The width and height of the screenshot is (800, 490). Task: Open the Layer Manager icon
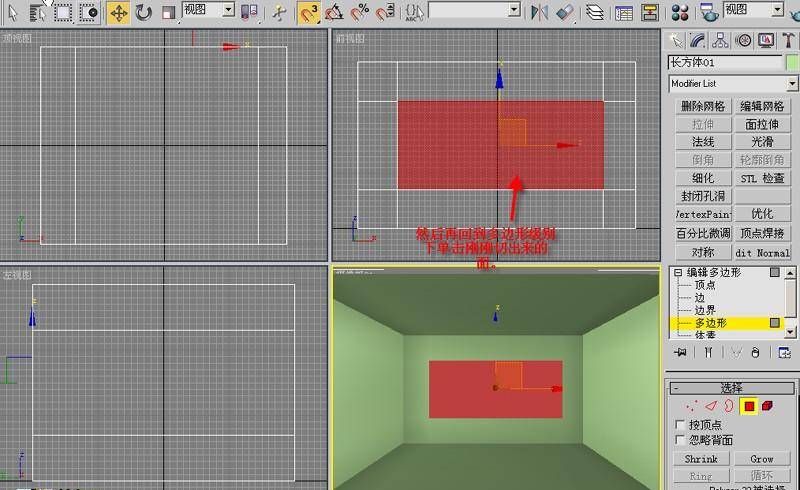point(594,13)
